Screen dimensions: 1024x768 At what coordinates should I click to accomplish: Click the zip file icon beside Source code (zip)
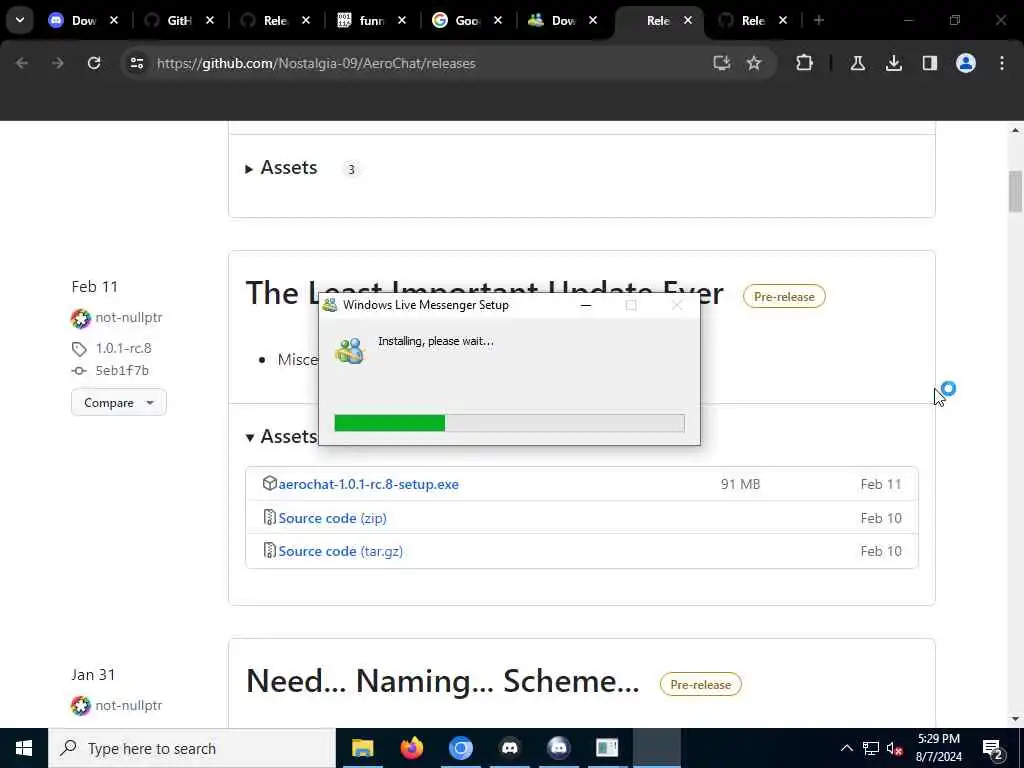(x=269, y=517)
